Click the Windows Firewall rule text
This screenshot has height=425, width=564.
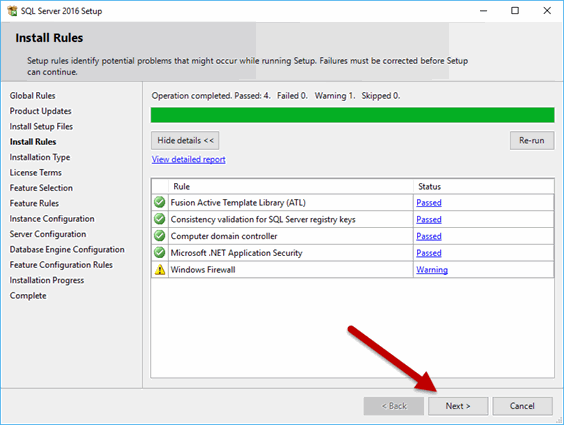(x=203, y=270)
